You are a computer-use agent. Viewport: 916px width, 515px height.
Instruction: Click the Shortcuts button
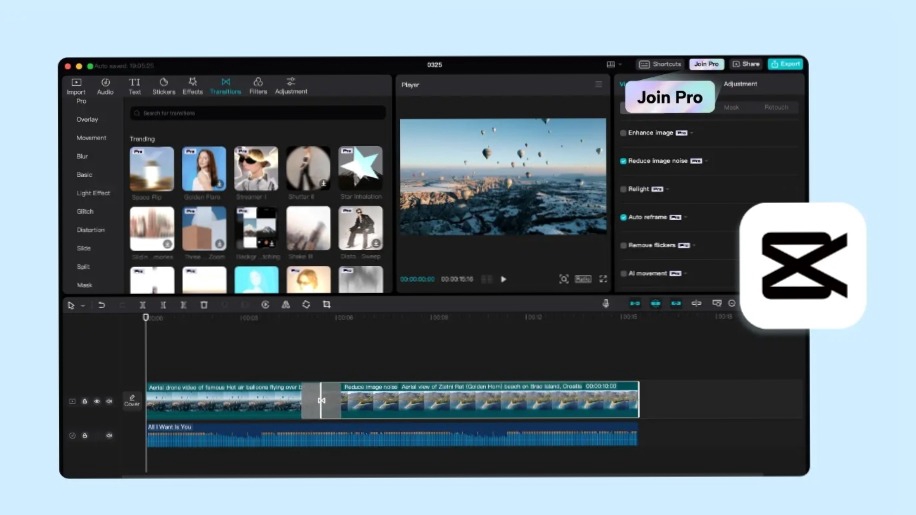click(x=660, y=64)
